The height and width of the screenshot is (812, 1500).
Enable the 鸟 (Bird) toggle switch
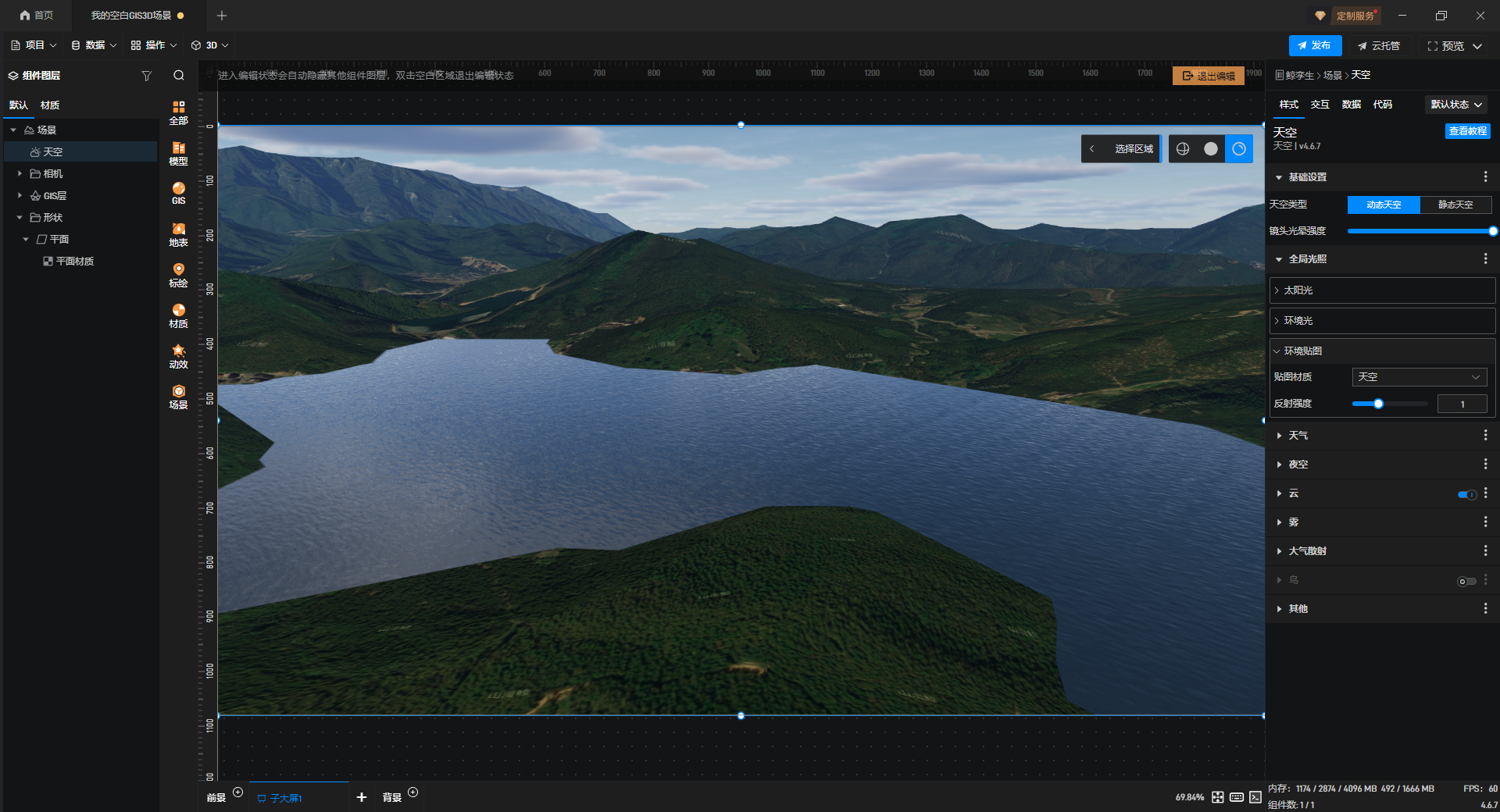[x=1466, y=581]
